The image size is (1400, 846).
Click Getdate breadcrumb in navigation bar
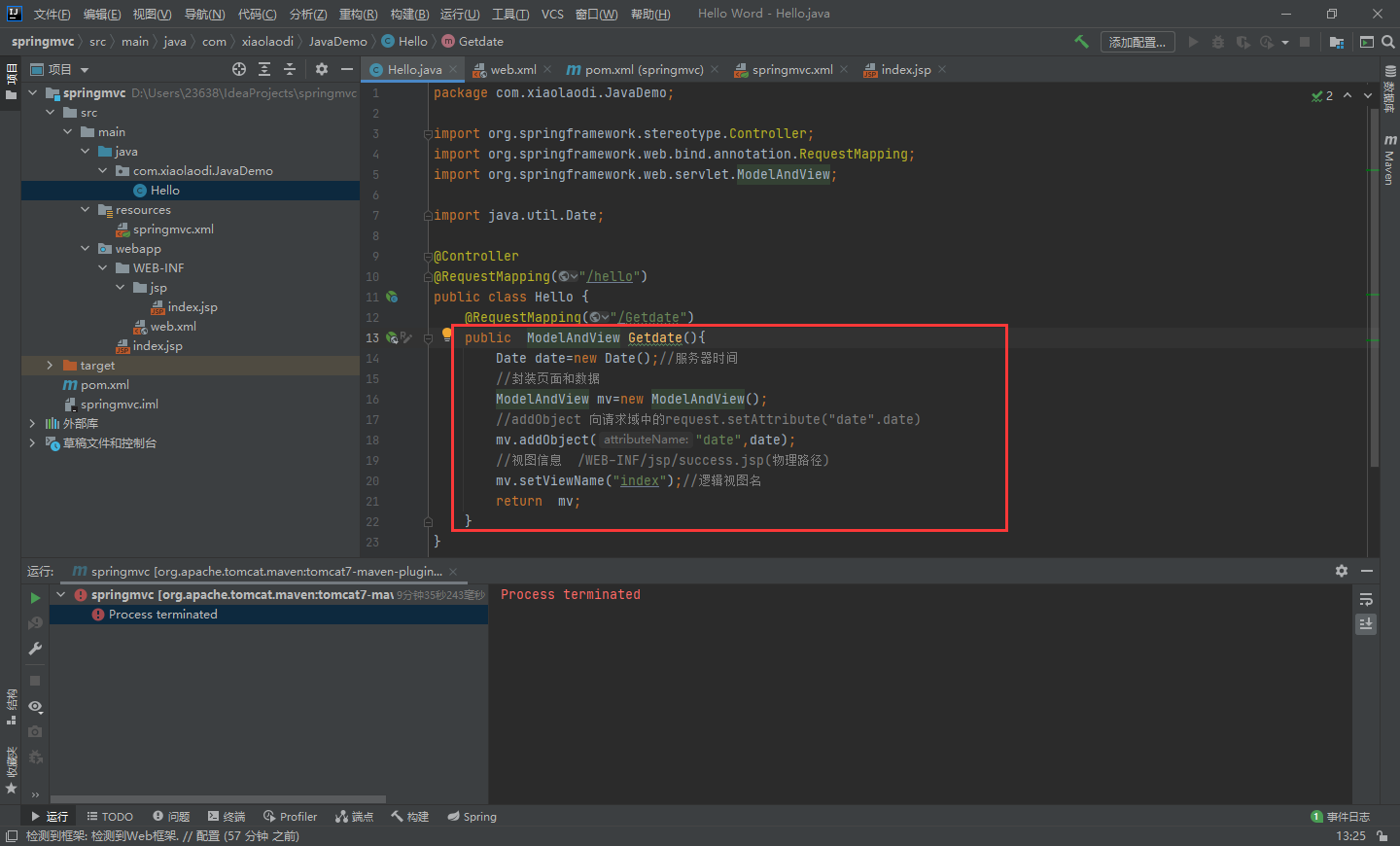pos(472,41)
